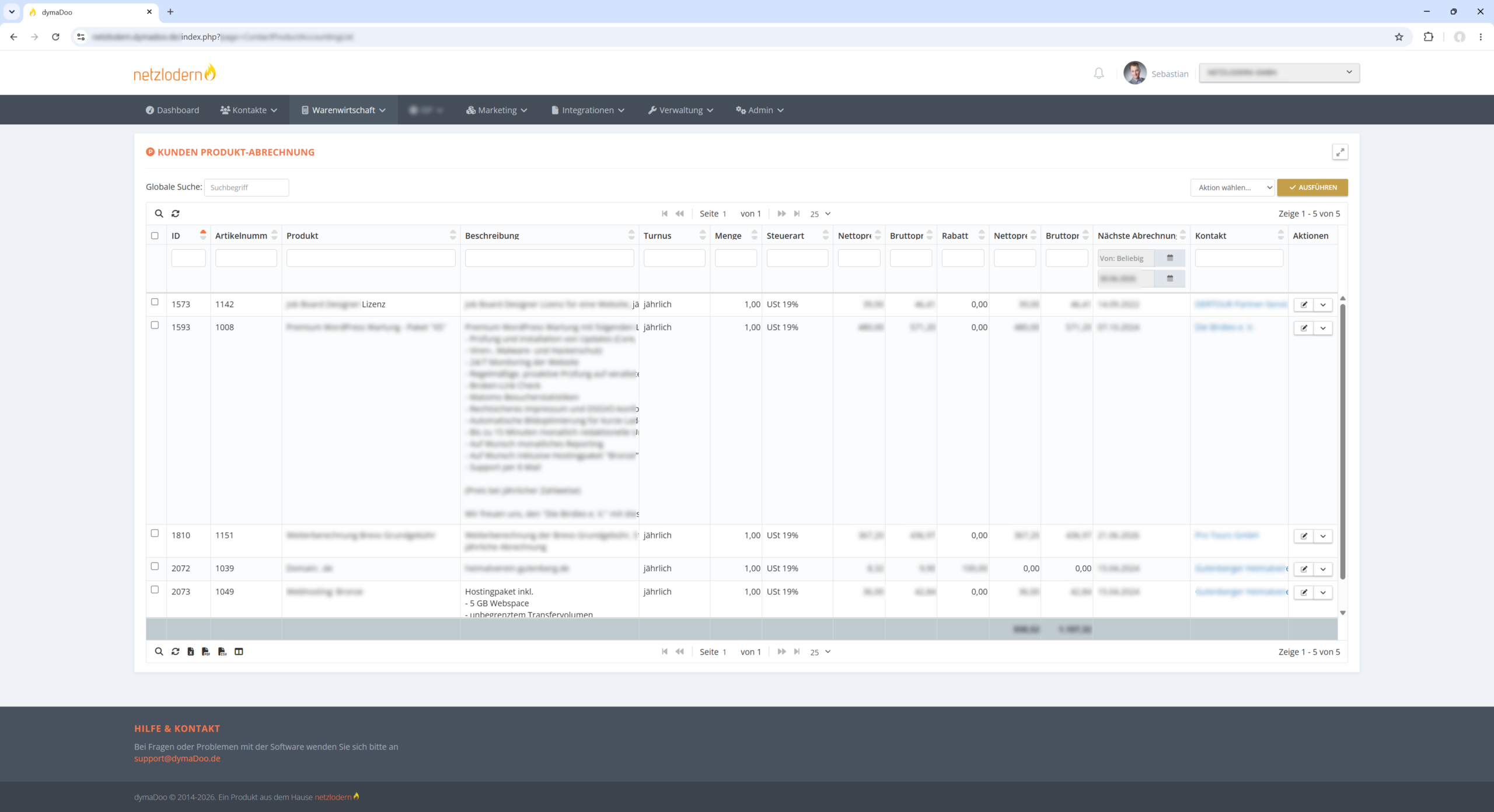Viewport: 1494px width, 812px height.
Task: Expand the panel with the fullscreen arrows icon
Action: click(1340, 152)
